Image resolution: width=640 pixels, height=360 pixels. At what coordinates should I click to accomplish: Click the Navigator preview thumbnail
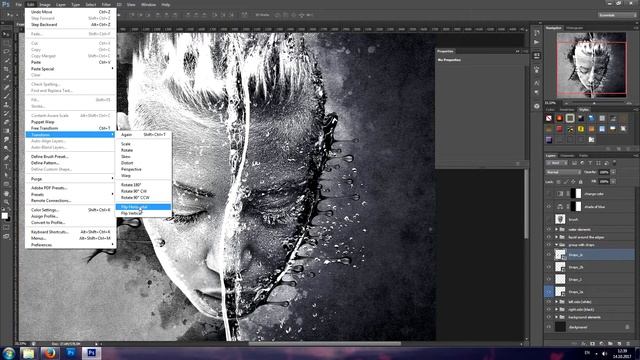(591, 65)
